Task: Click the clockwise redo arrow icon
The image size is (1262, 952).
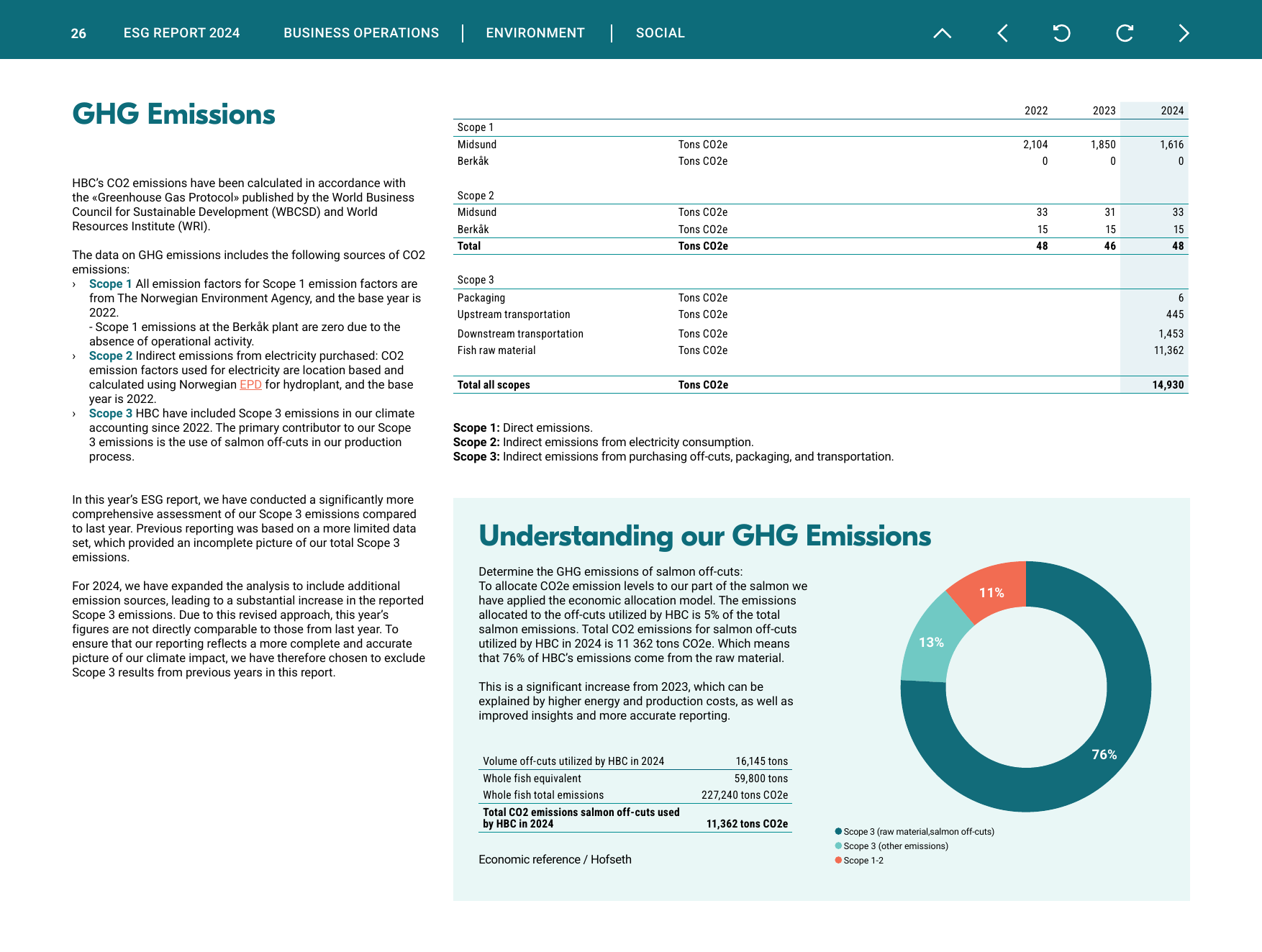Action: [1125, 33]
